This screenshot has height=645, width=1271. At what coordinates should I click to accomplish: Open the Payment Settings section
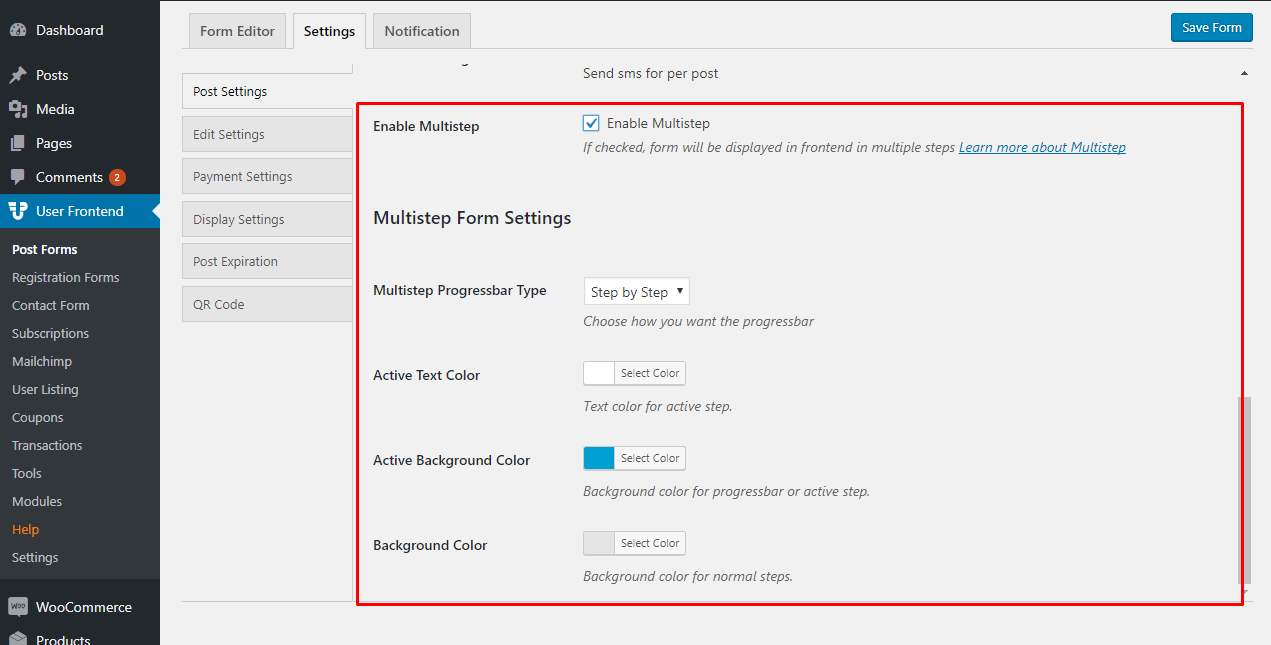click(x=267, y=176)
